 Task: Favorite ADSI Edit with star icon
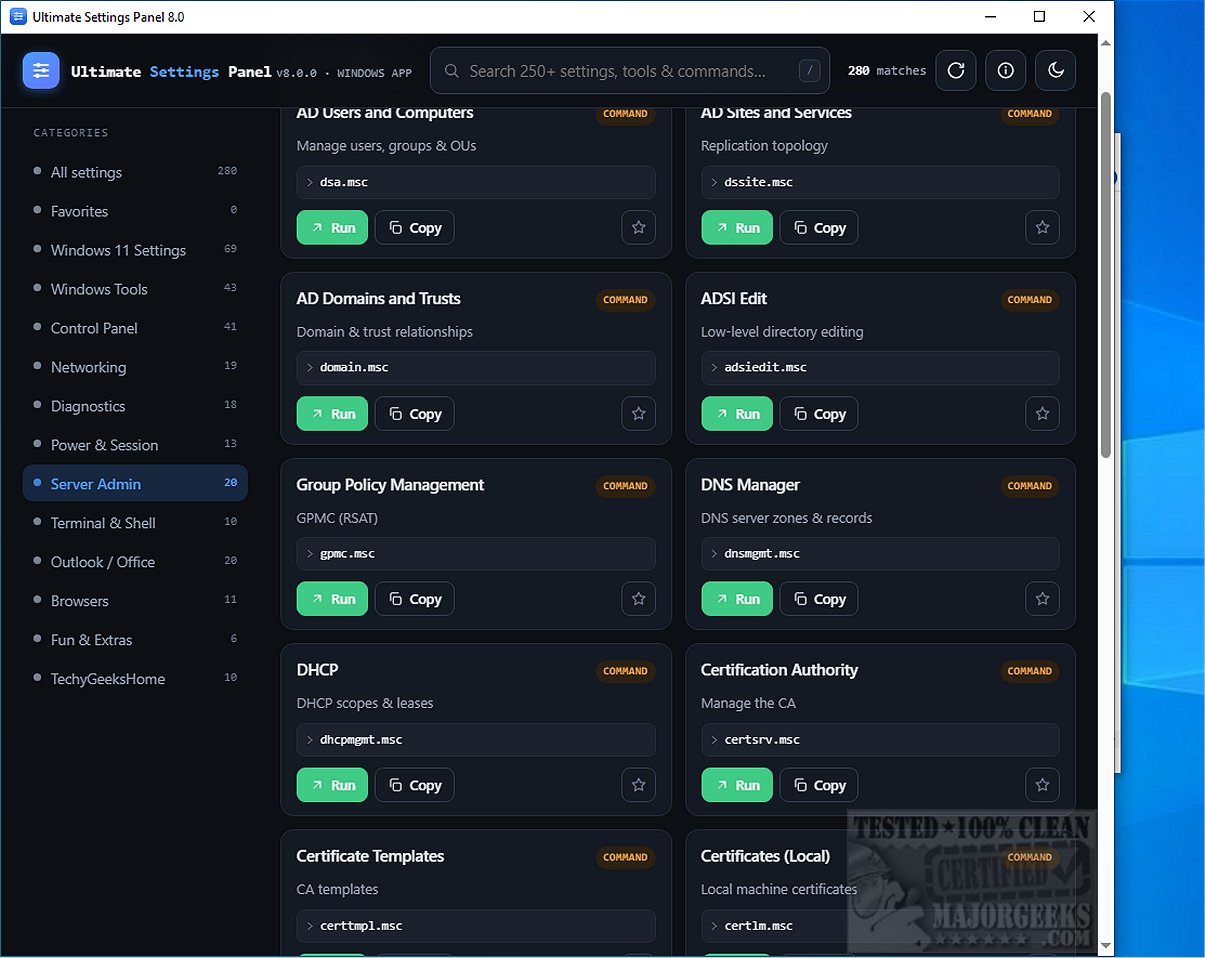(x=1042, y=413)
